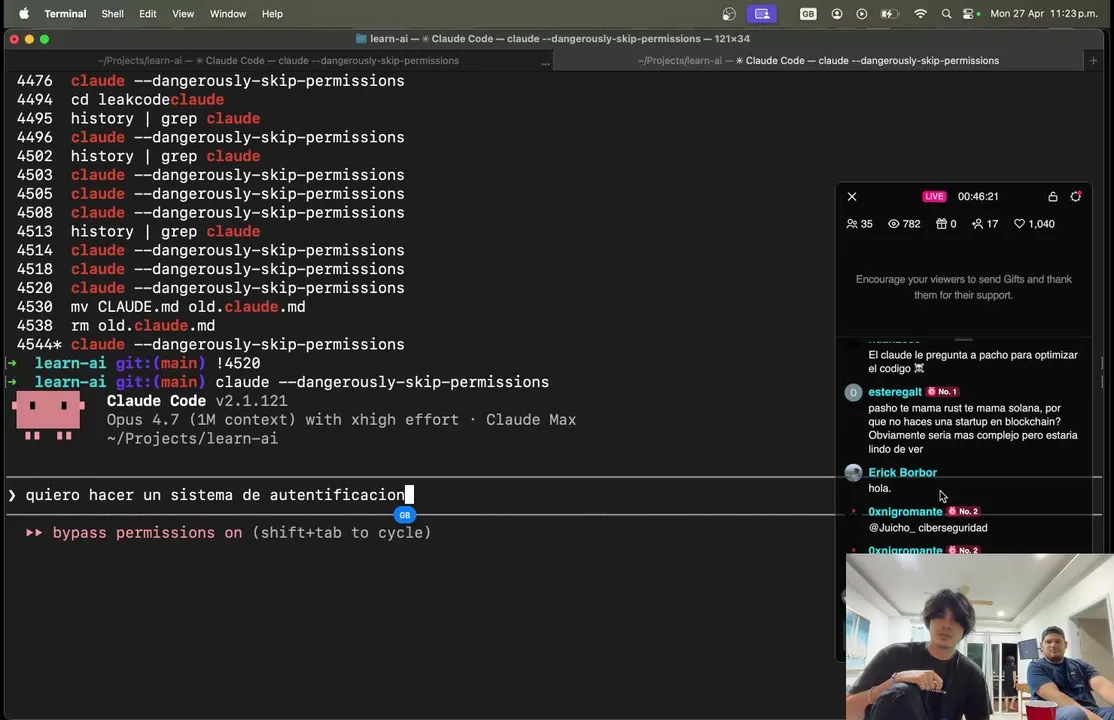Click the pink LIVE badge
This screenshot has width=1114, height=720.
934,196
